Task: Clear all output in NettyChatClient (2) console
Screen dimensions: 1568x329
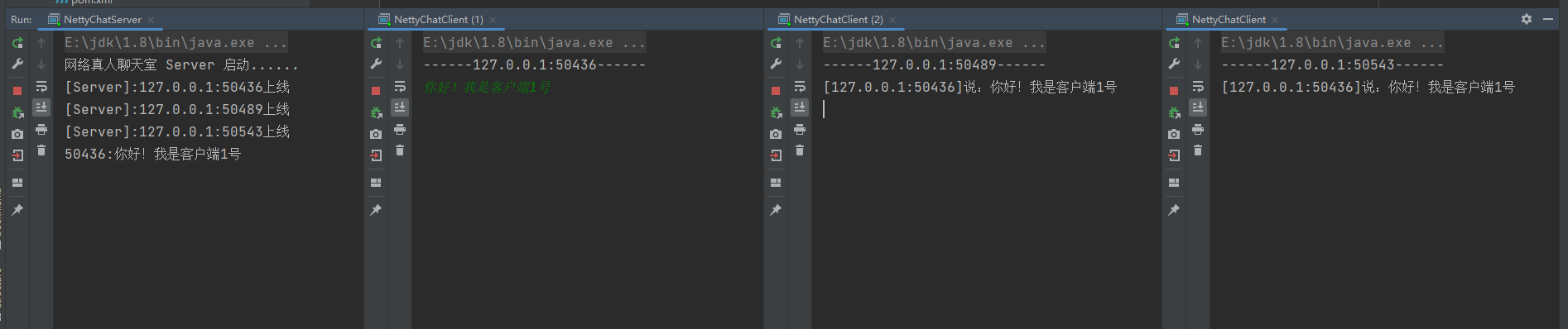Action: (800, 150)
